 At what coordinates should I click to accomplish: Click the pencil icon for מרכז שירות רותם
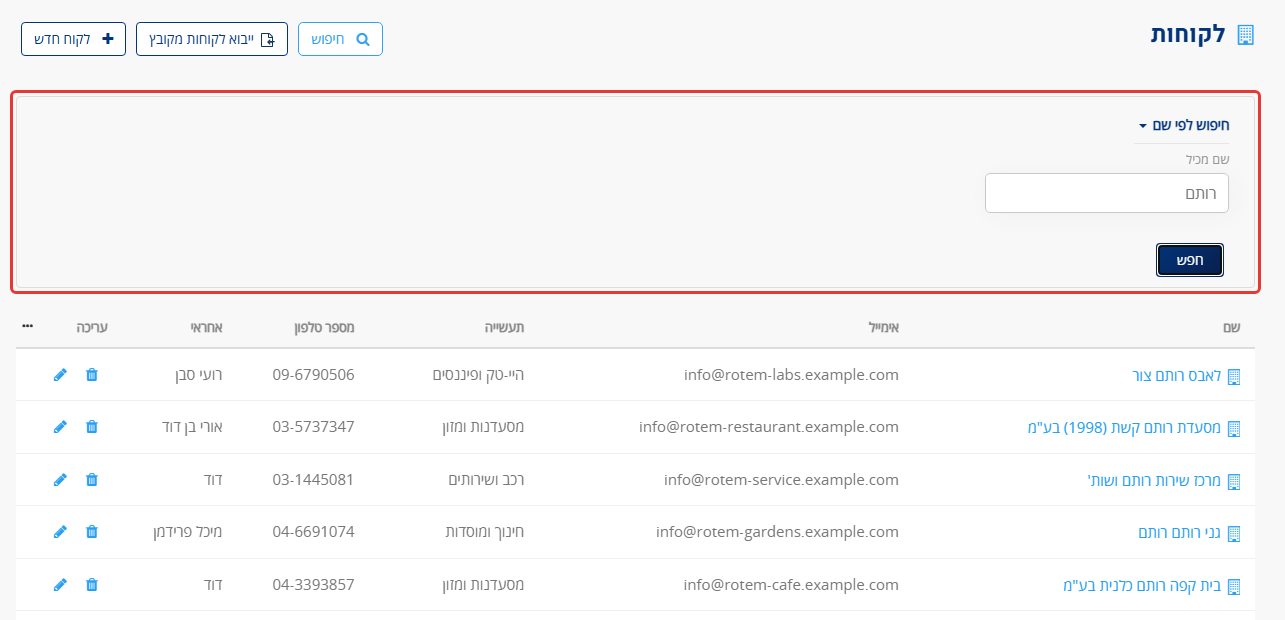(60, 479)
